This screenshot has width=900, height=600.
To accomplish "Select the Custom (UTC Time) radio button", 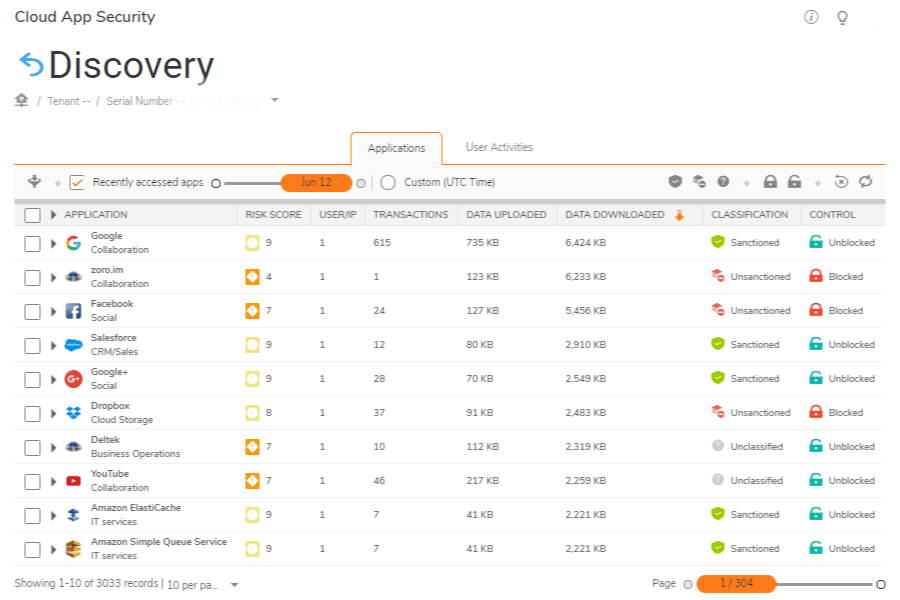I will pos(388,182).
